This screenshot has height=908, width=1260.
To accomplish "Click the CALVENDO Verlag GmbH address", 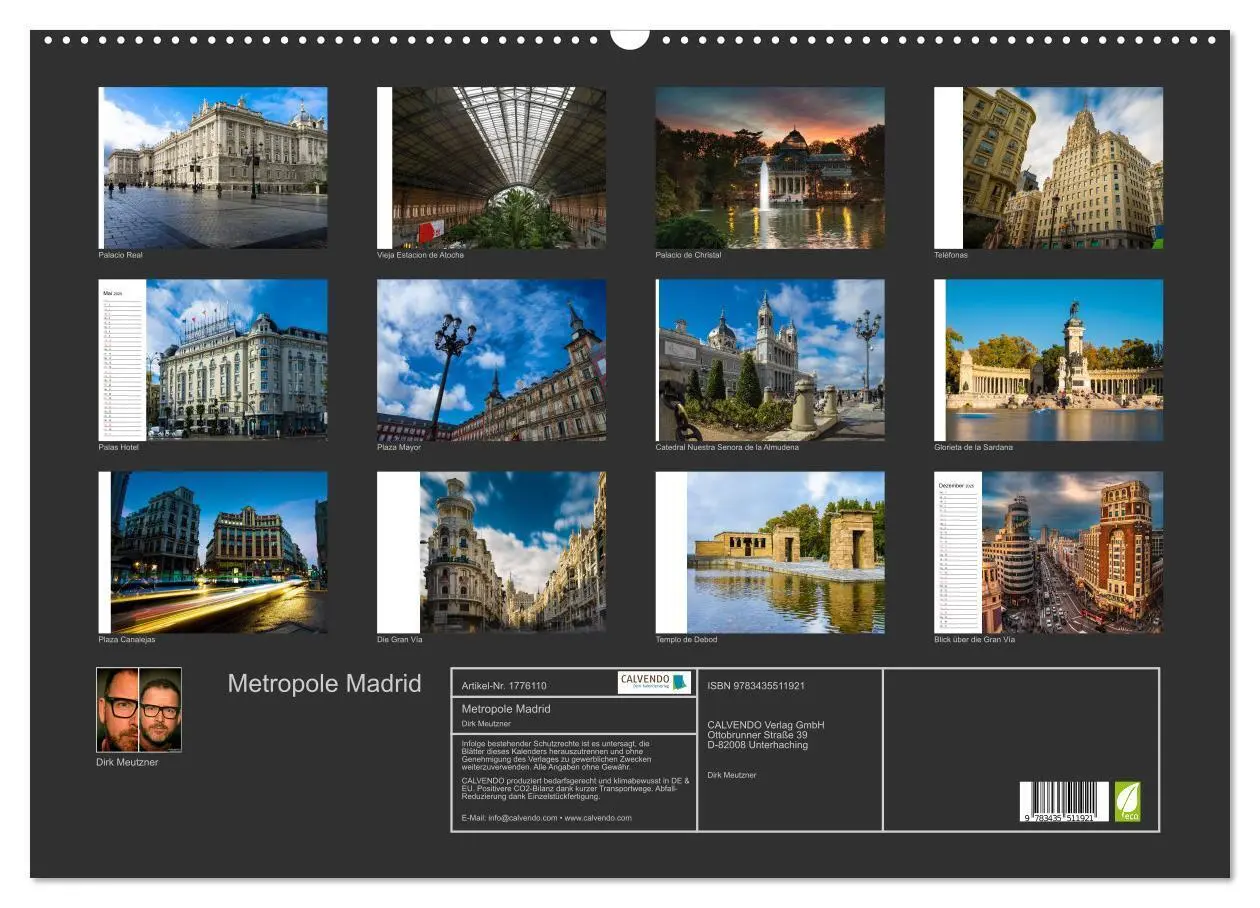I will click(766, 735).
